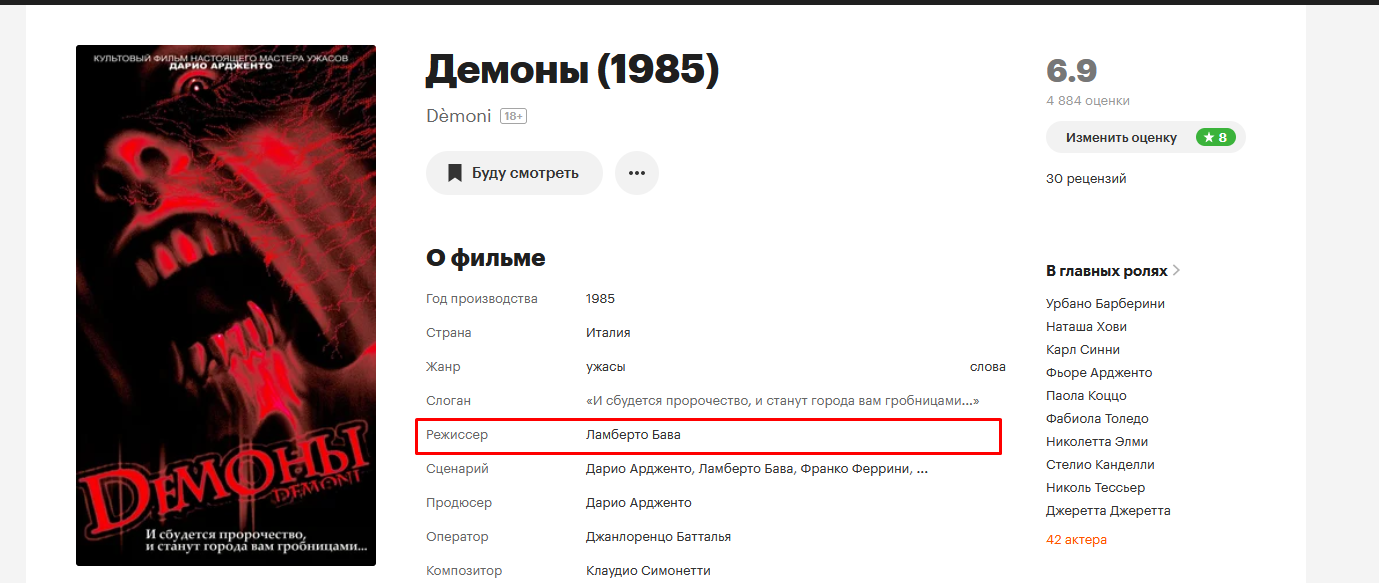Image resolution: width=1379 pixels, height=583 pixels.
Task: Click the слова link in genre row
Action: click(x=988, y=367)
